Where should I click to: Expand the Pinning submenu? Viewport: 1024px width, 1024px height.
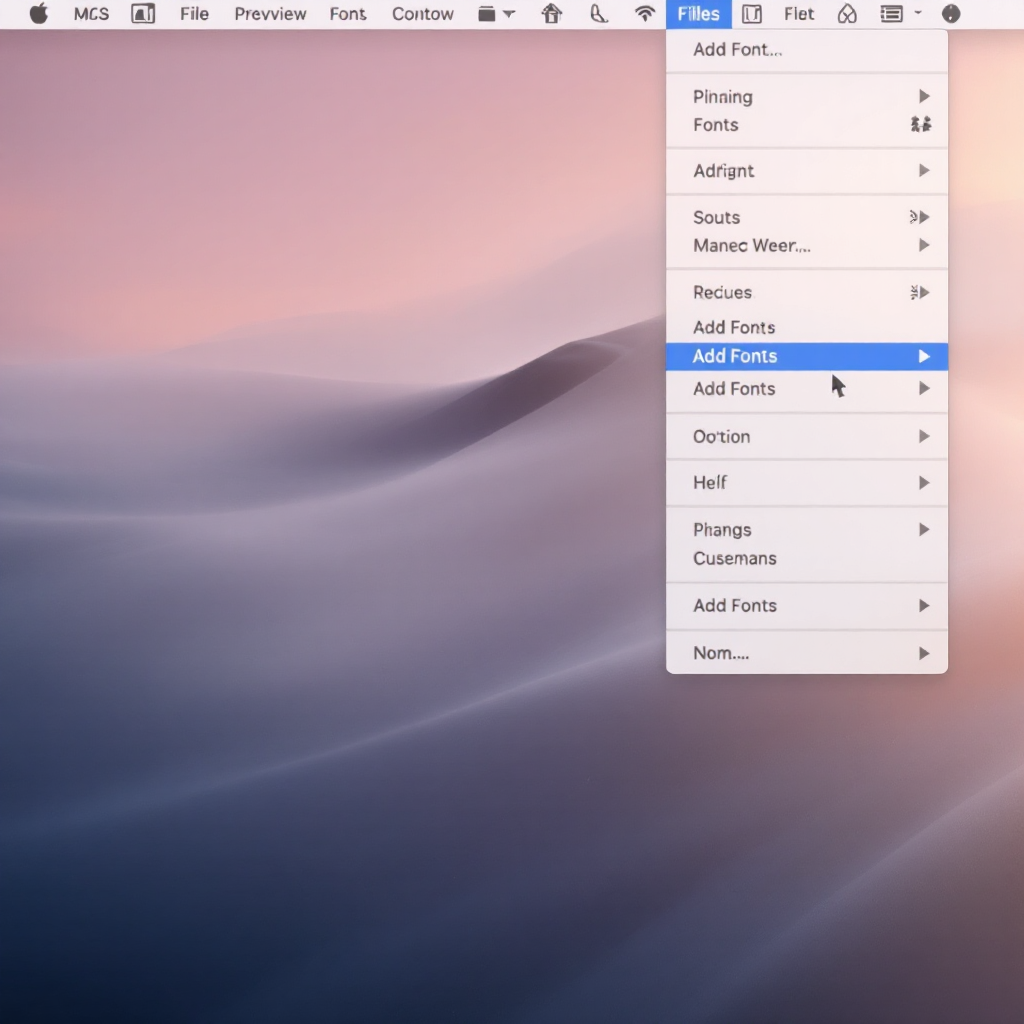point(807,97)
